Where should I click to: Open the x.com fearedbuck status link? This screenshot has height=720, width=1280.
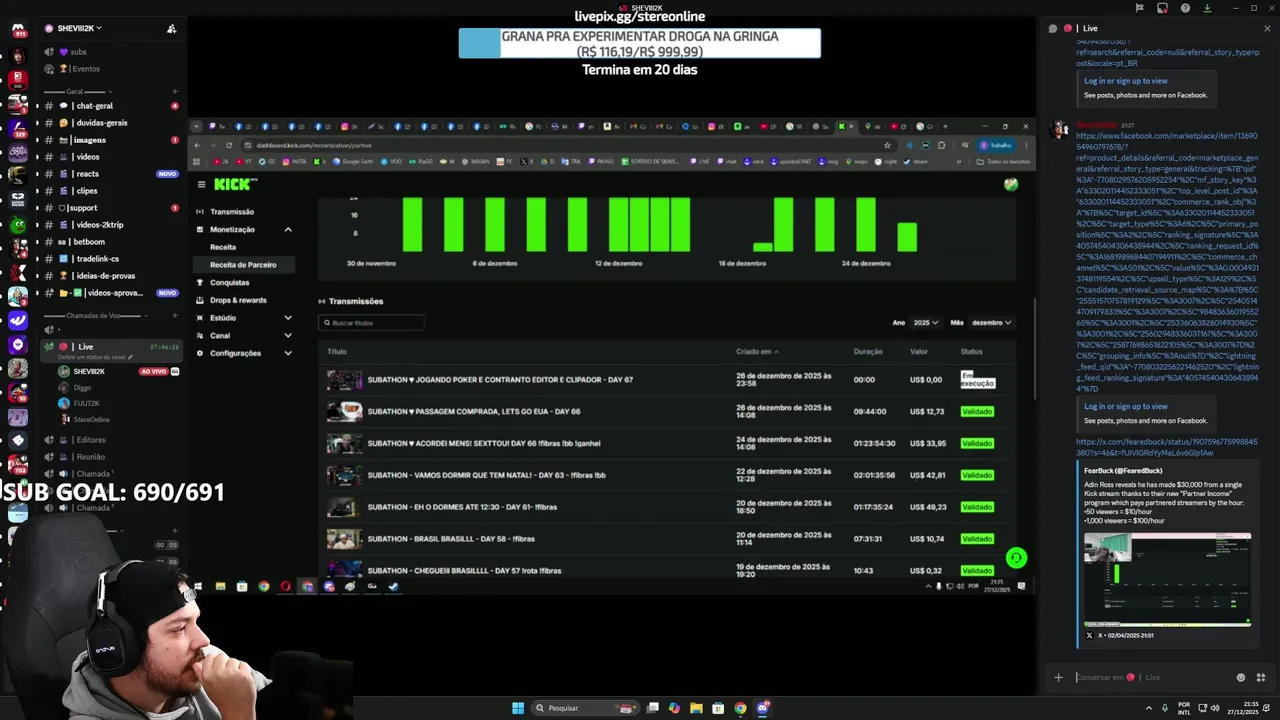tap(1167, 447)
